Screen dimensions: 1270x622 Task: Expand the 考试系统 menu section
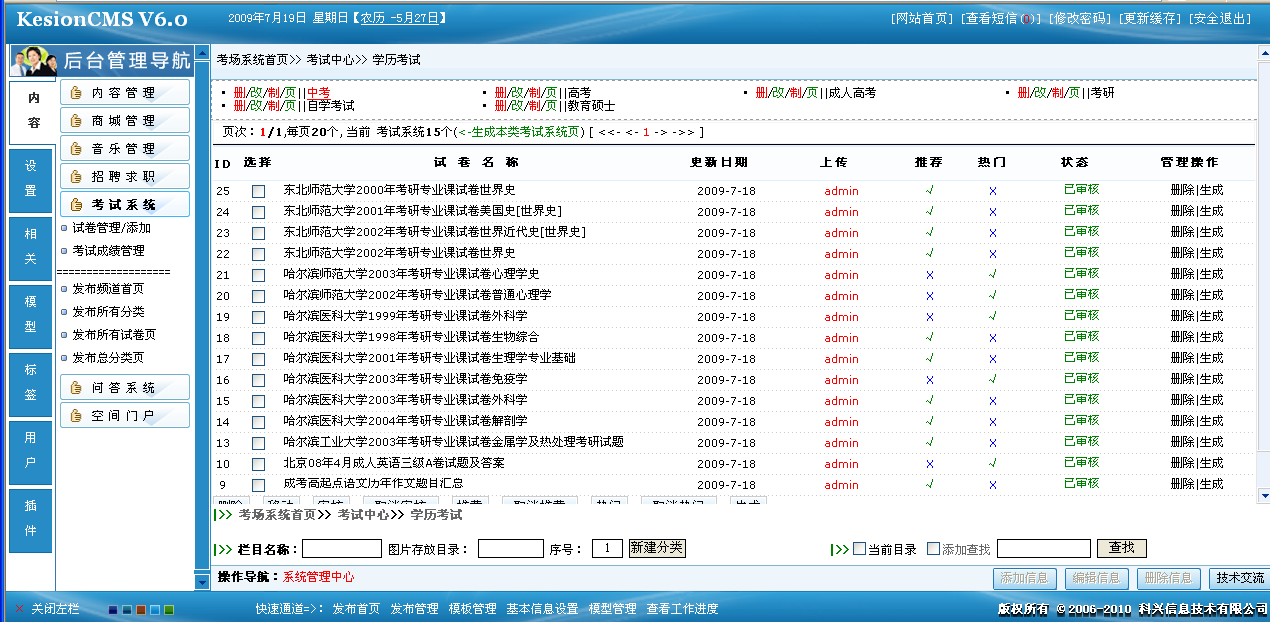click(124, 205)
